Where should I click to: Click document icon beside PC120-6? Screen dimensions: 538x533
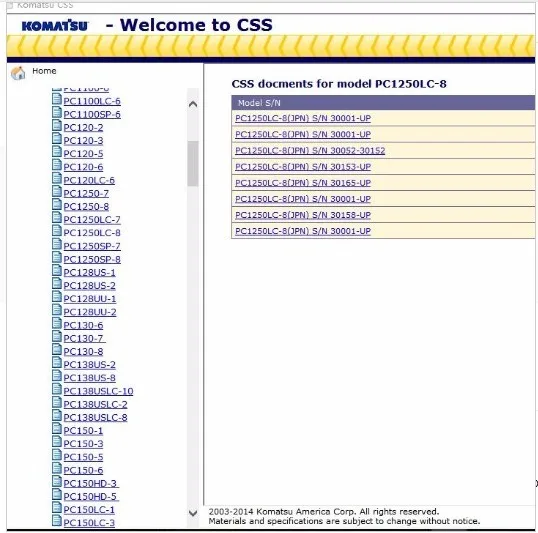[x=57, y=165]
